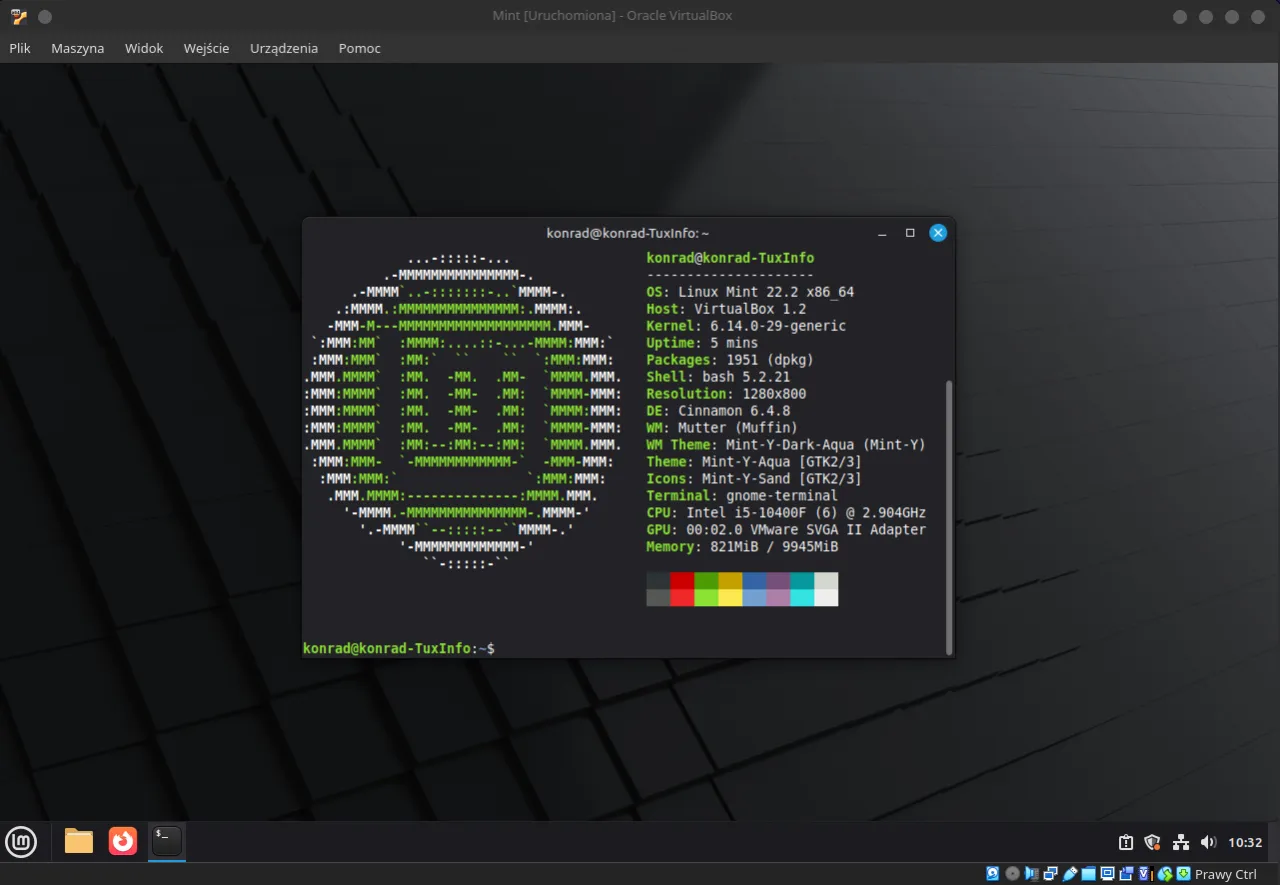The image size is (1280, 885).
Task: Click the VirtualBox audio indicator
Action: 1031,874
